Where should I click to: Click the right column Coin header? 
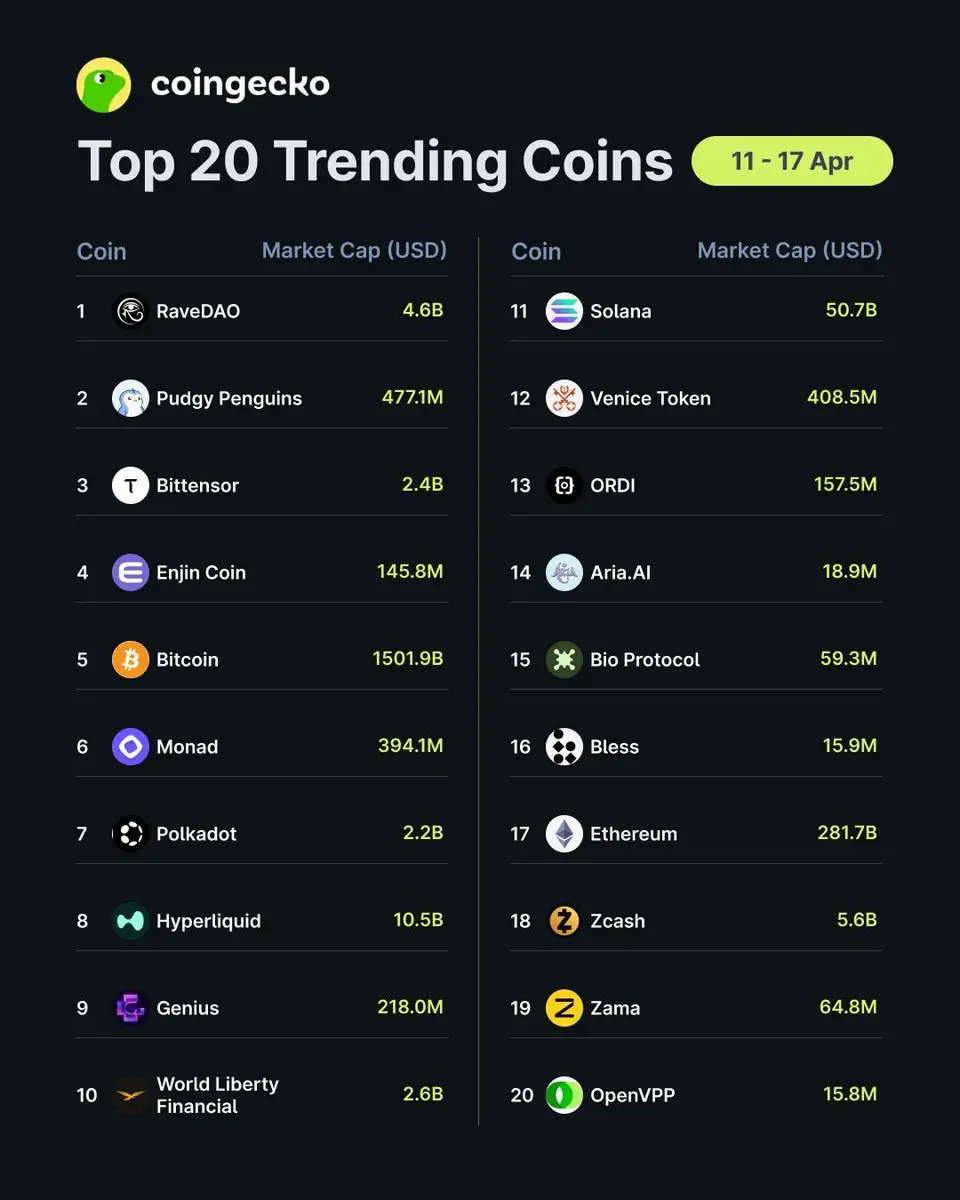(x=536, y=251)
